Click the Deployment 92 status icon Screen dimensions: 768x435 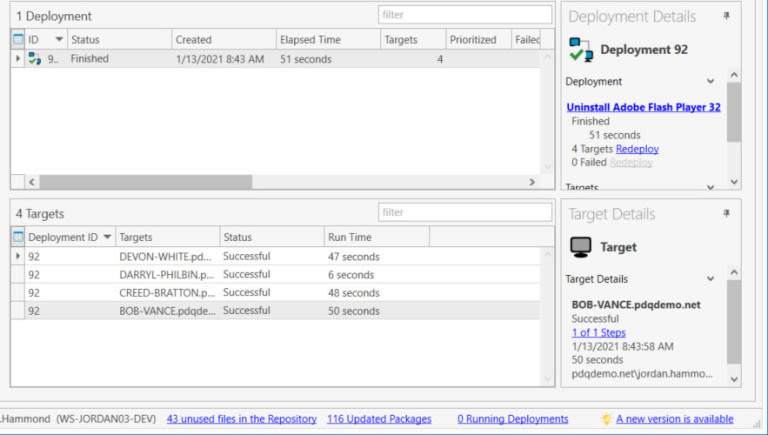click(581, 49)
